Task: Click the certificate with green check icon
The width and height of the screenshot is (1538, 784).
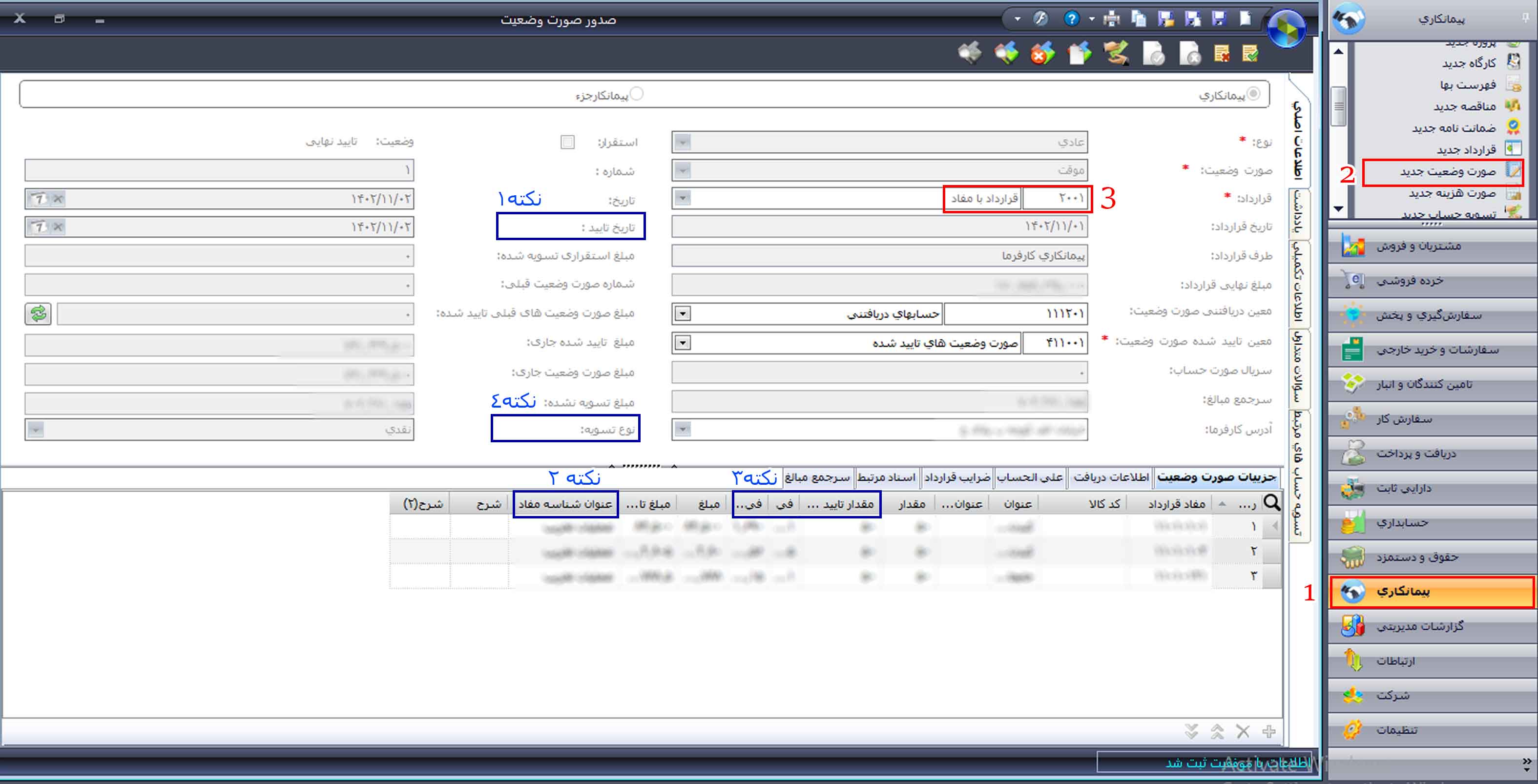Action: click(x=1250, y=54)
